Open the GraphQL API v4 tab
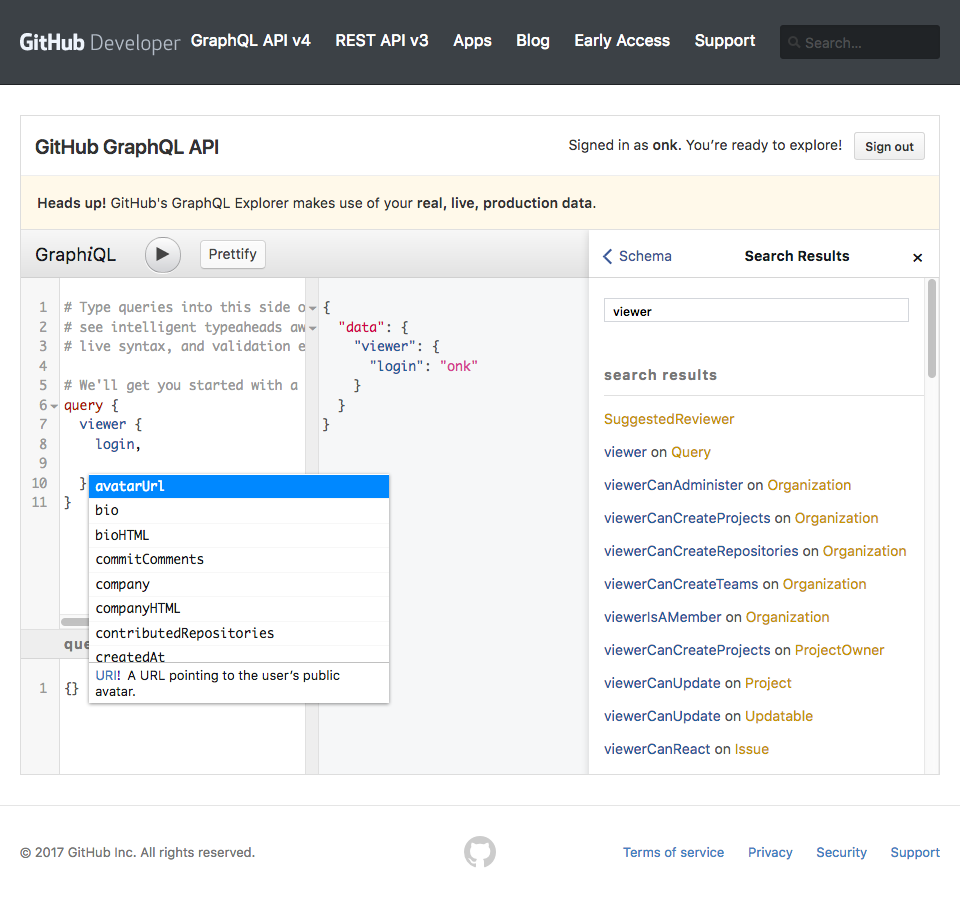960x898 pixels. tap(250, 41)
